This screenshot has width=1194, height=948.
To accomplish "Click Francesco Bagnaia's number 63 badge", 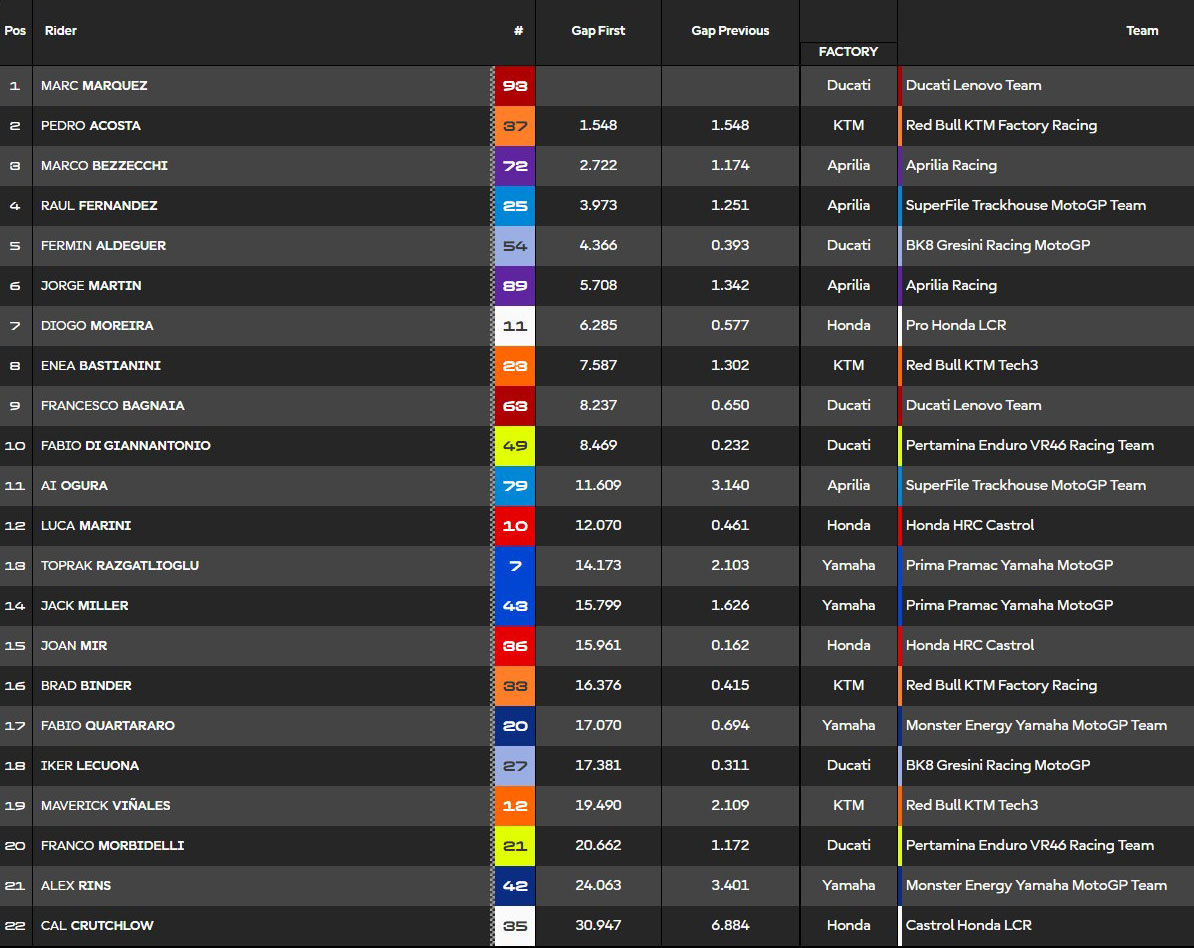I will [515, 406].
